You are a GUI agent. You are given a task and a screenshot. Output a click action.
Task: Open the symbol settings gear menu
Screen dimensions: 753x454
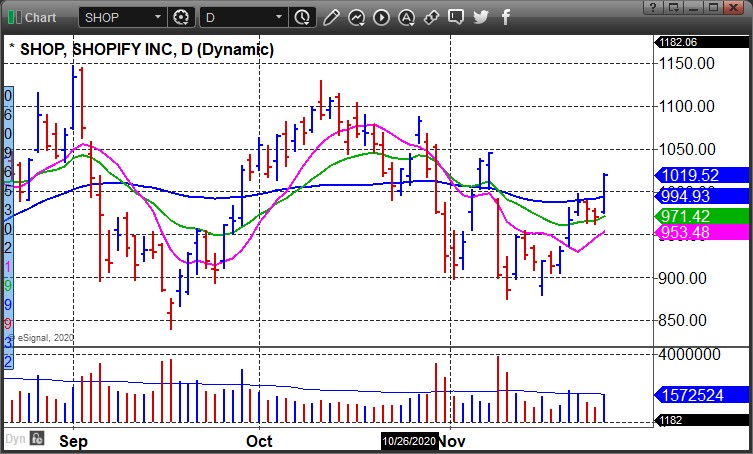pyautogui.click(x=181, y=18)
